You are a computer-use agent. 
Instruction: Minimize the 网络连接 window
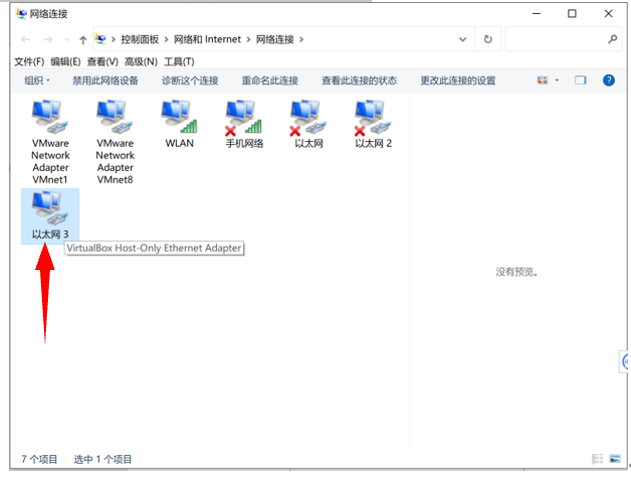[x=536, y=14]
